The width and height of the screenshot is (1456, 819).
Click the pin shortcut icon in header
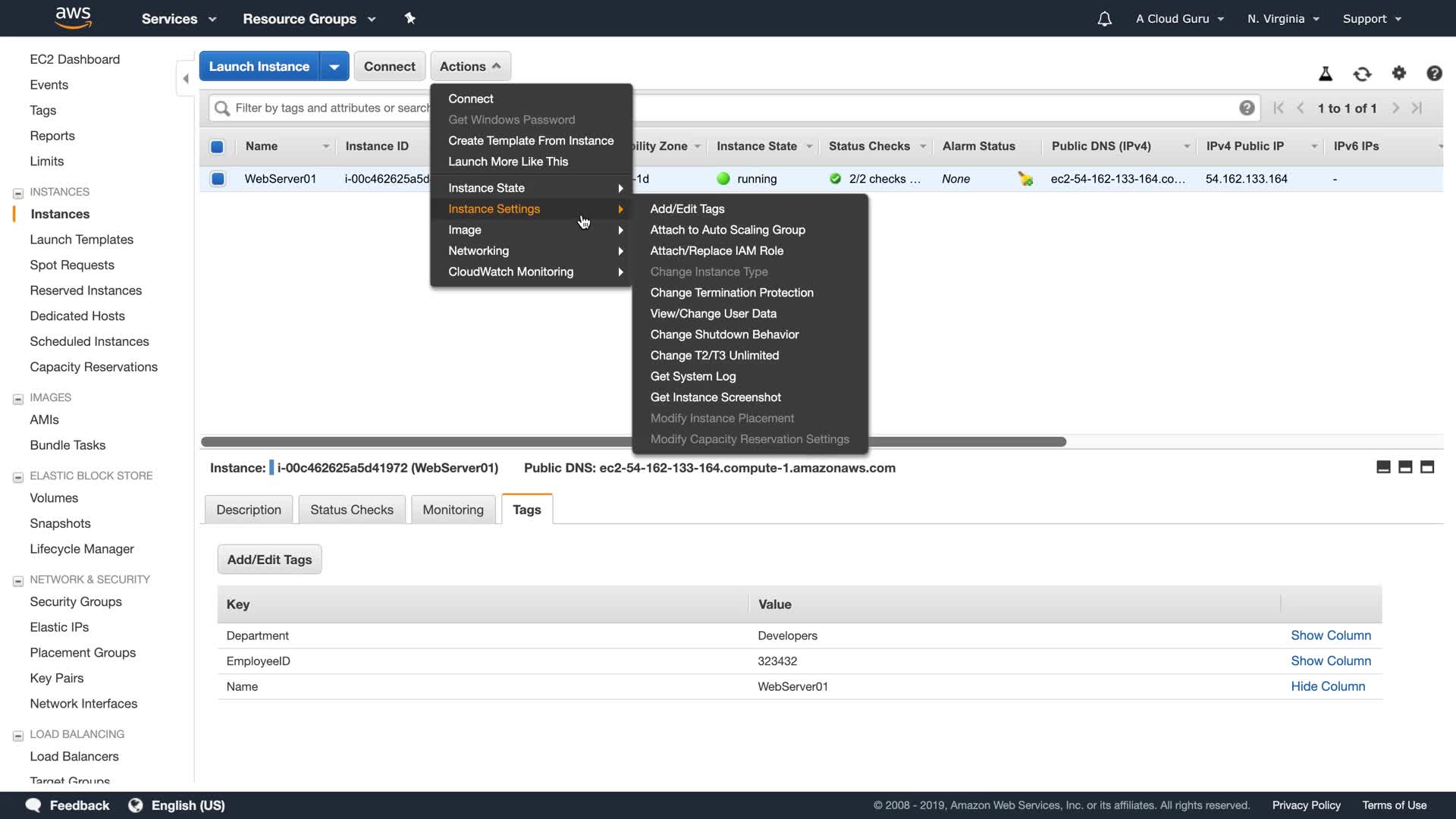tap(409, 18)
